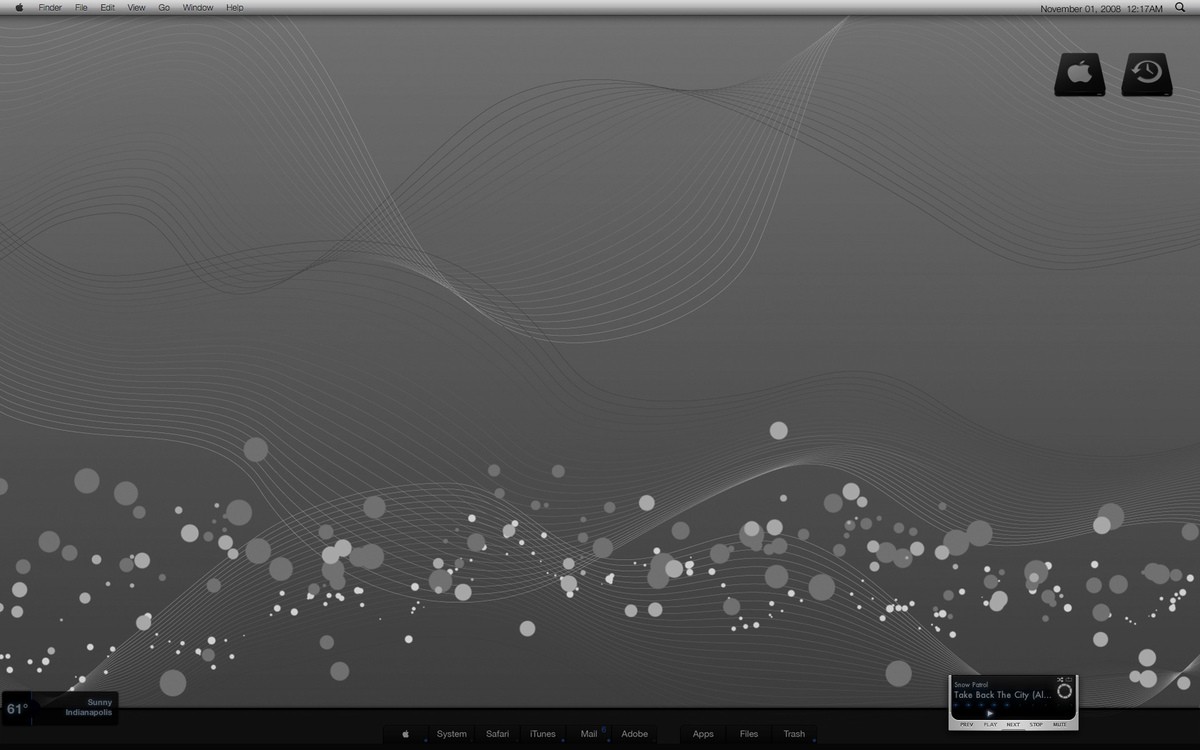Click the circular volume ring in player
The image size is (1200, 750).
coord(1064,691)
